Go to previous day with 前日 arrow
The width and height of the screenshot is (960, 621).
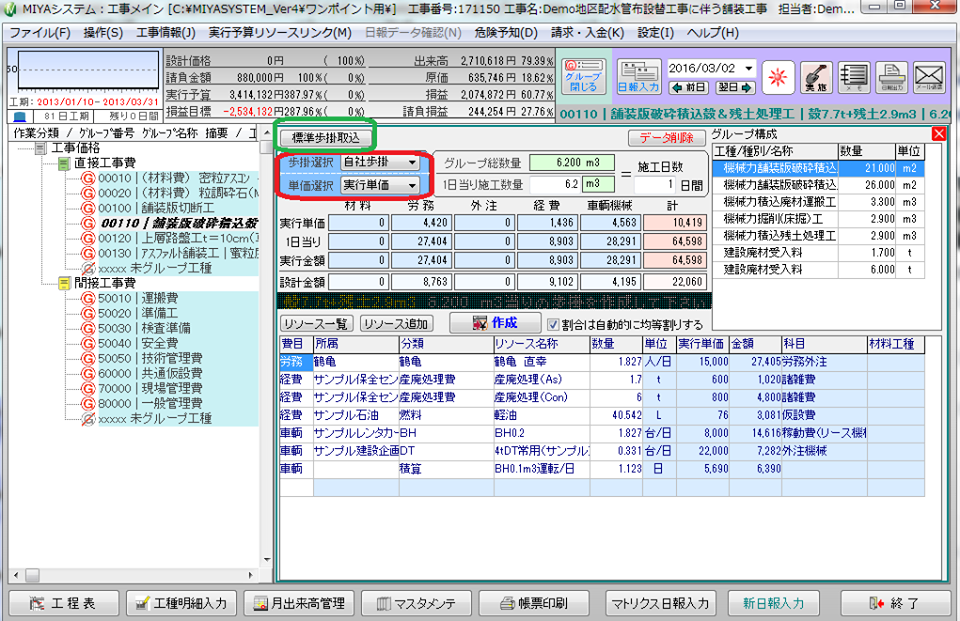pyautogui.click(x=689, y=88)
